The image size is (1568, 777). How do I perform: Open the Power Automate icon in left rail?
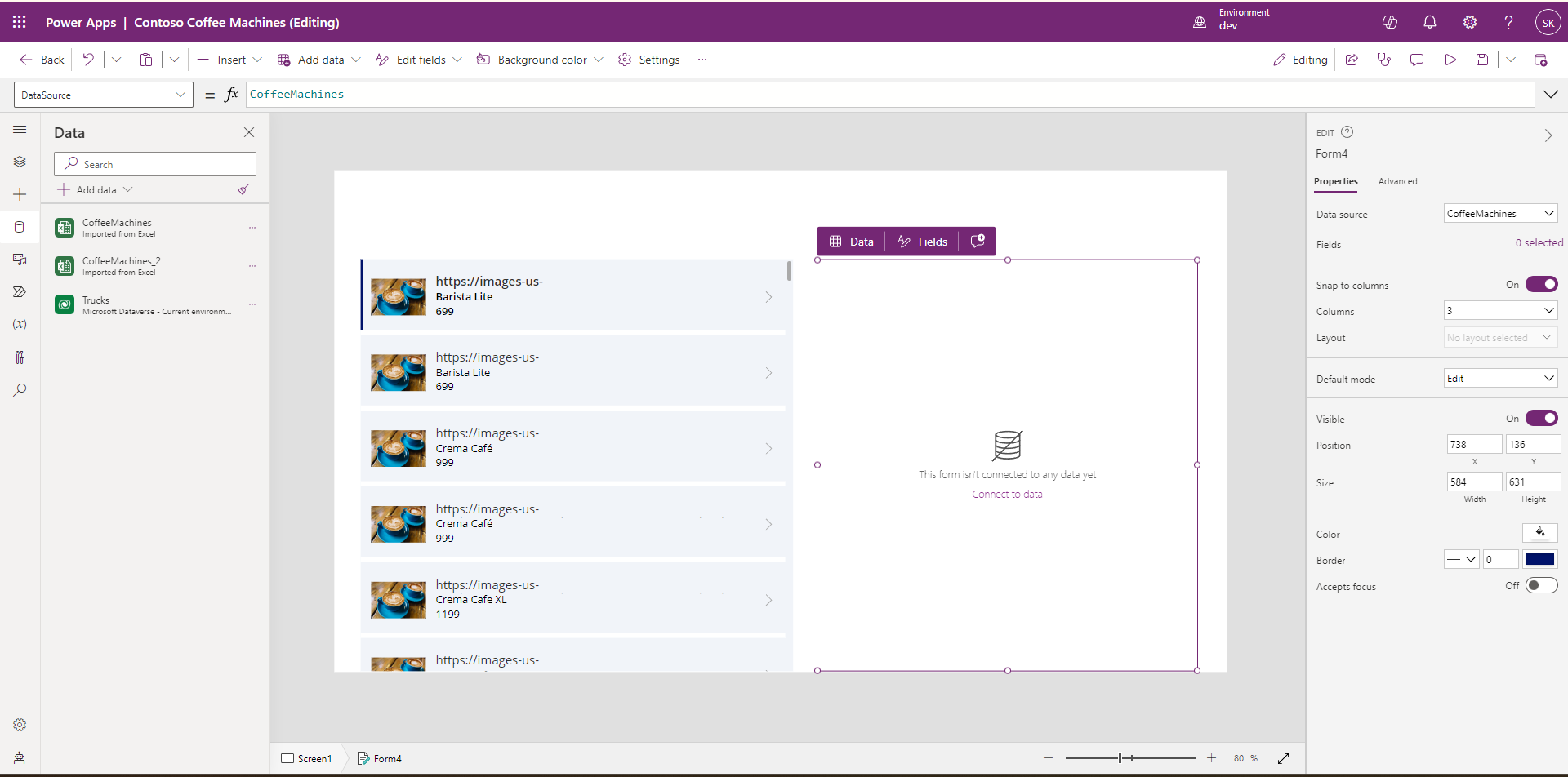click(x=20, y=292)
